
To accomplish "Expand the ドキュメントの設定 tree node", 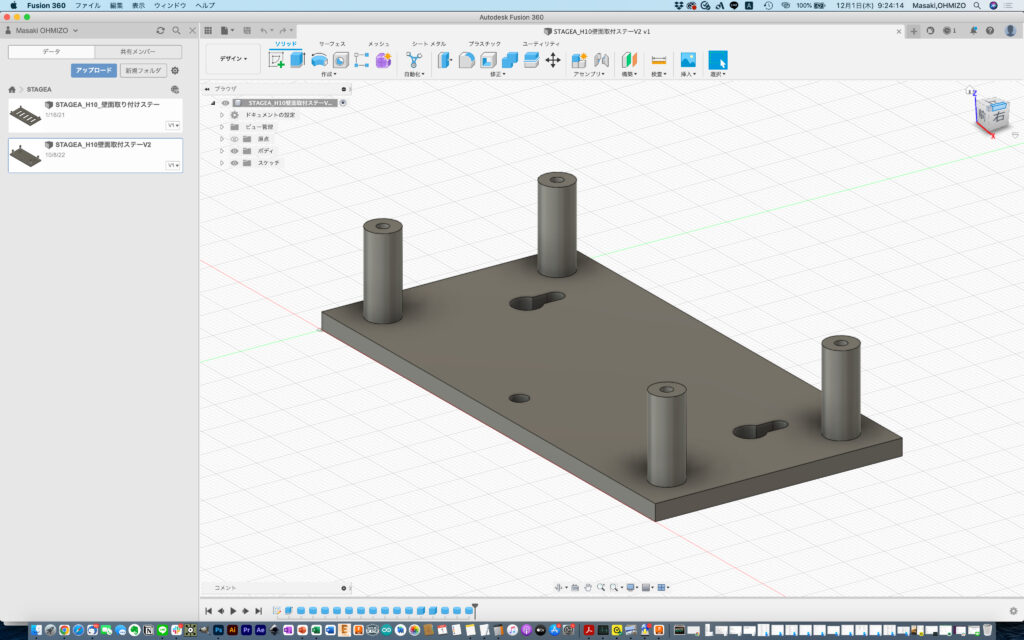I will point(222,115).
